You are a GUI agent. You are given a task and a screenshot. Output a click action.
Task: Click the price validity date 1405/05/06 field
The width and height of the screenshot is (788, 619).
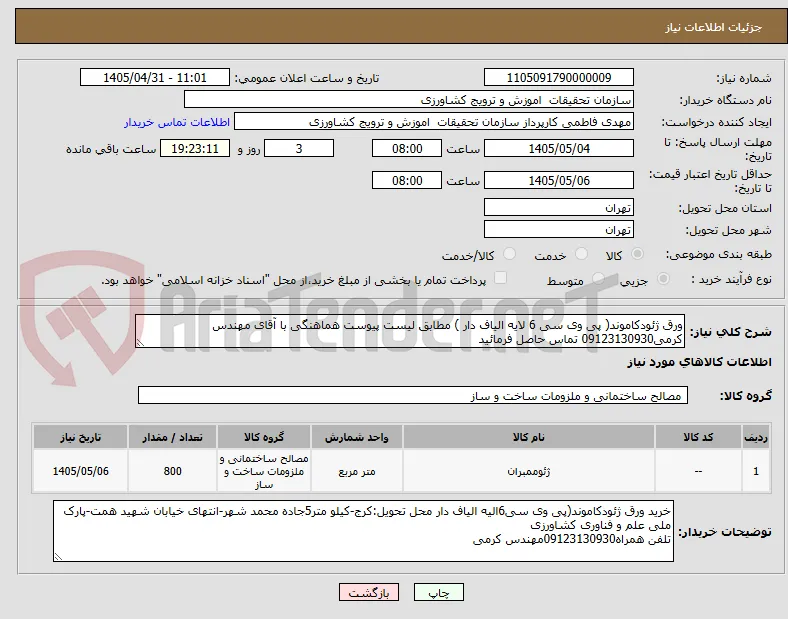tap(558, 180)
